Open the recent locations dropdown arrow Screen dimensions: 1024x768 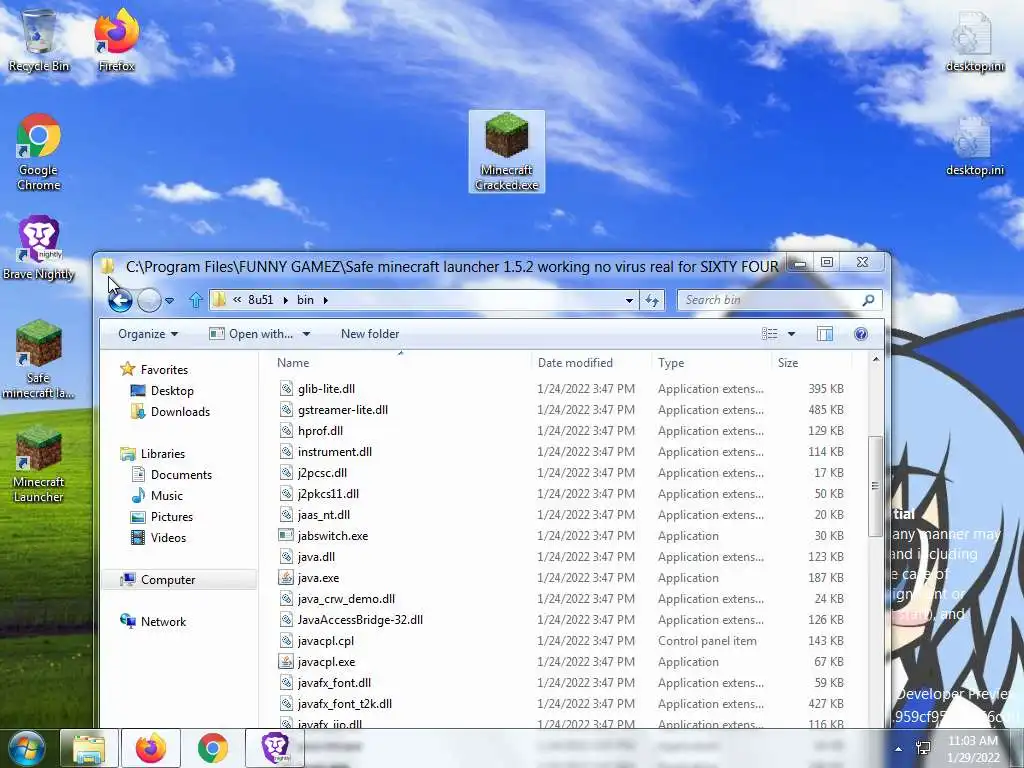click(170, 301)
